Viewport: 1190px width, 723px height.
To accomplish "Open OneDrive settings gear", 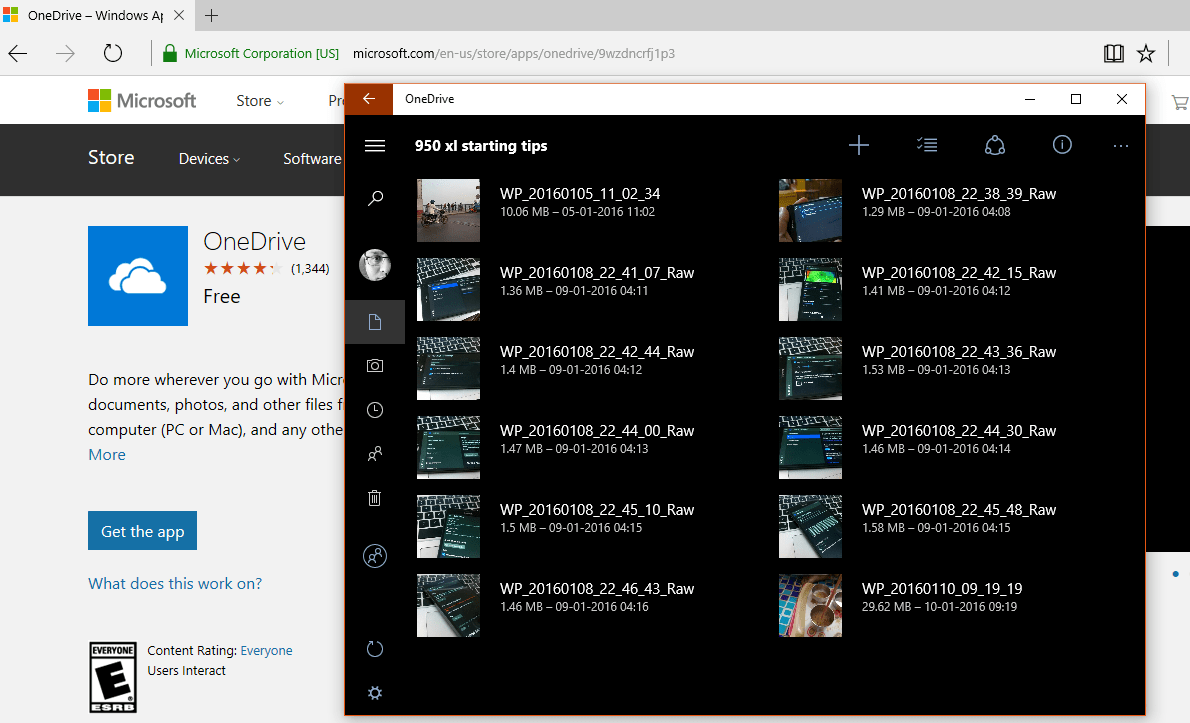I will pos(375,693).
